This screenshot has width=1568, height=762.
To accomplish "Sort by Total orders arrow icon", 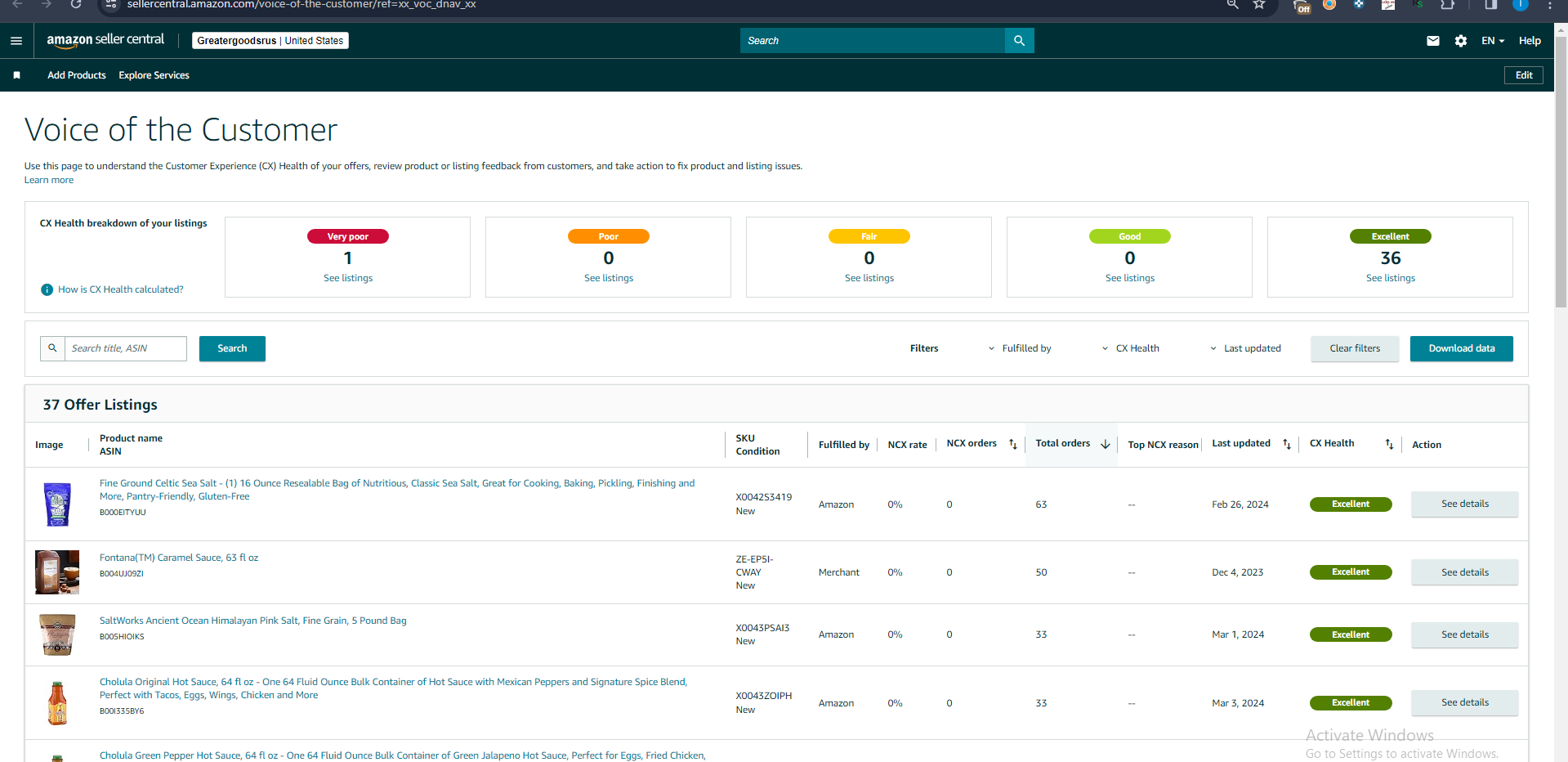I will pyautogui.click(x=1106, y=444).
